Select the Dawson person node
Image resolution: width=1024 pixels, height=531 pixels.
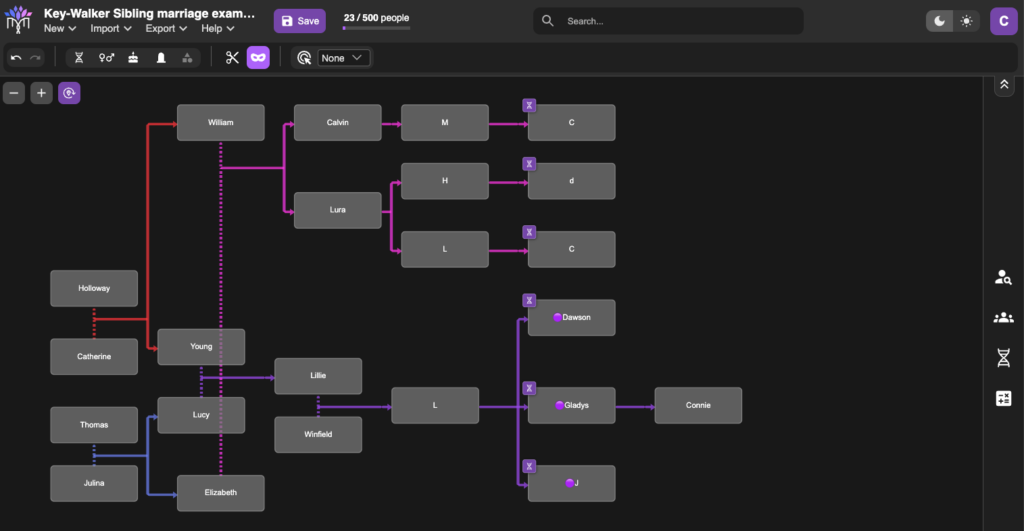(x=571, y=317)
